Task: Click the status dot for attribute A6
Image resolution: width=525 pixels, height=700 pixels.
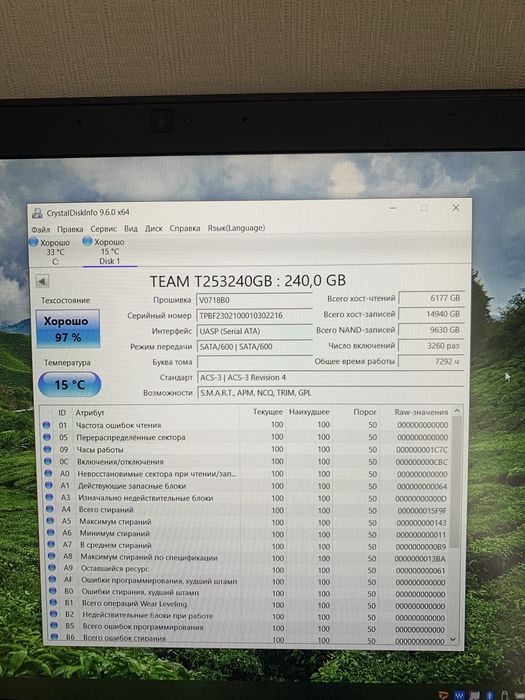Action: pyautogui.click(x=50, y=533)
